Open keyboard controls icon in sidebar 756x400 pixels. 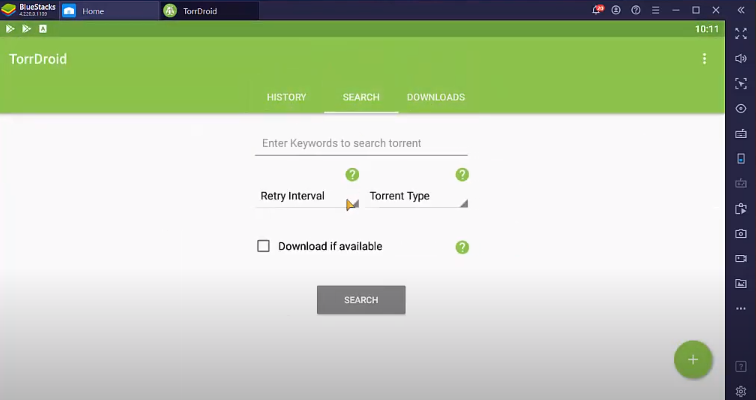(741, 133)
